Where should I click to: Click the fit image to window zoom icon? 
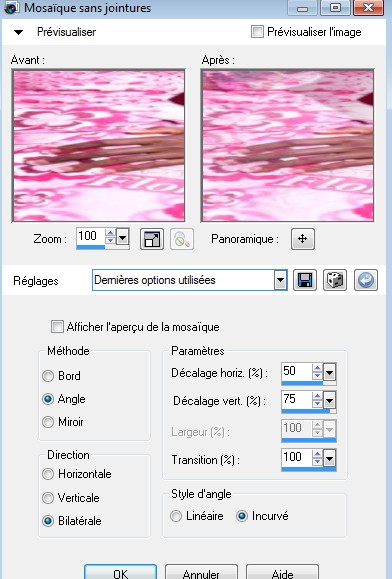click(x=152, y=239)
